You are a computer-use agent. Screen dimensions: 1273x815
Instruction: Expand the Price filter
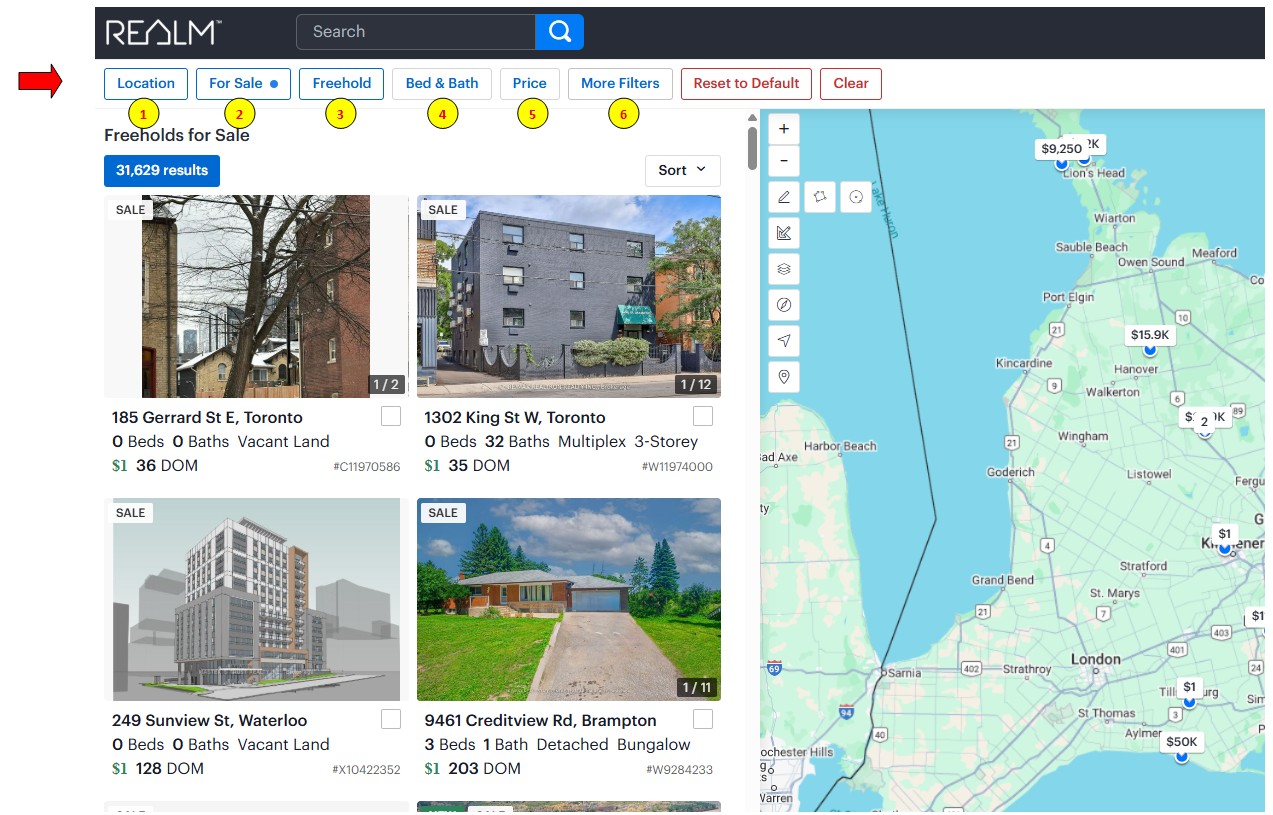point(529,84)
